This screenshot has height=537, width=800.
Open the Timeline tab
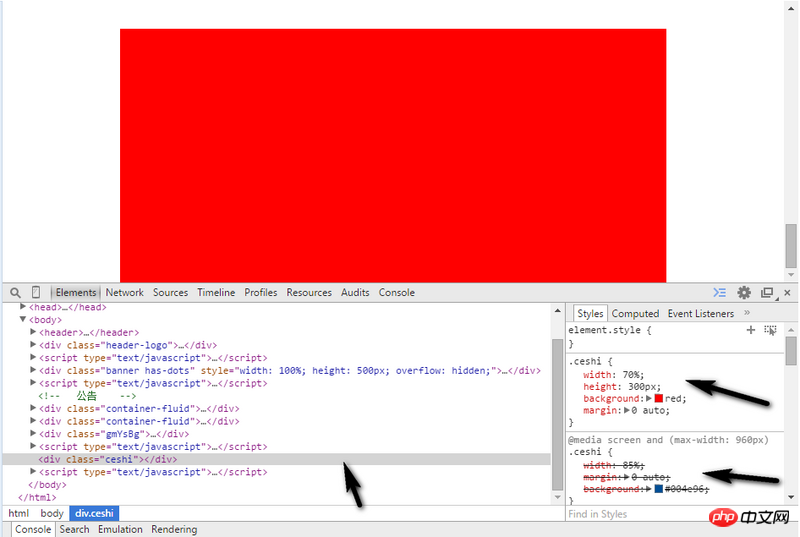[216, 292]
